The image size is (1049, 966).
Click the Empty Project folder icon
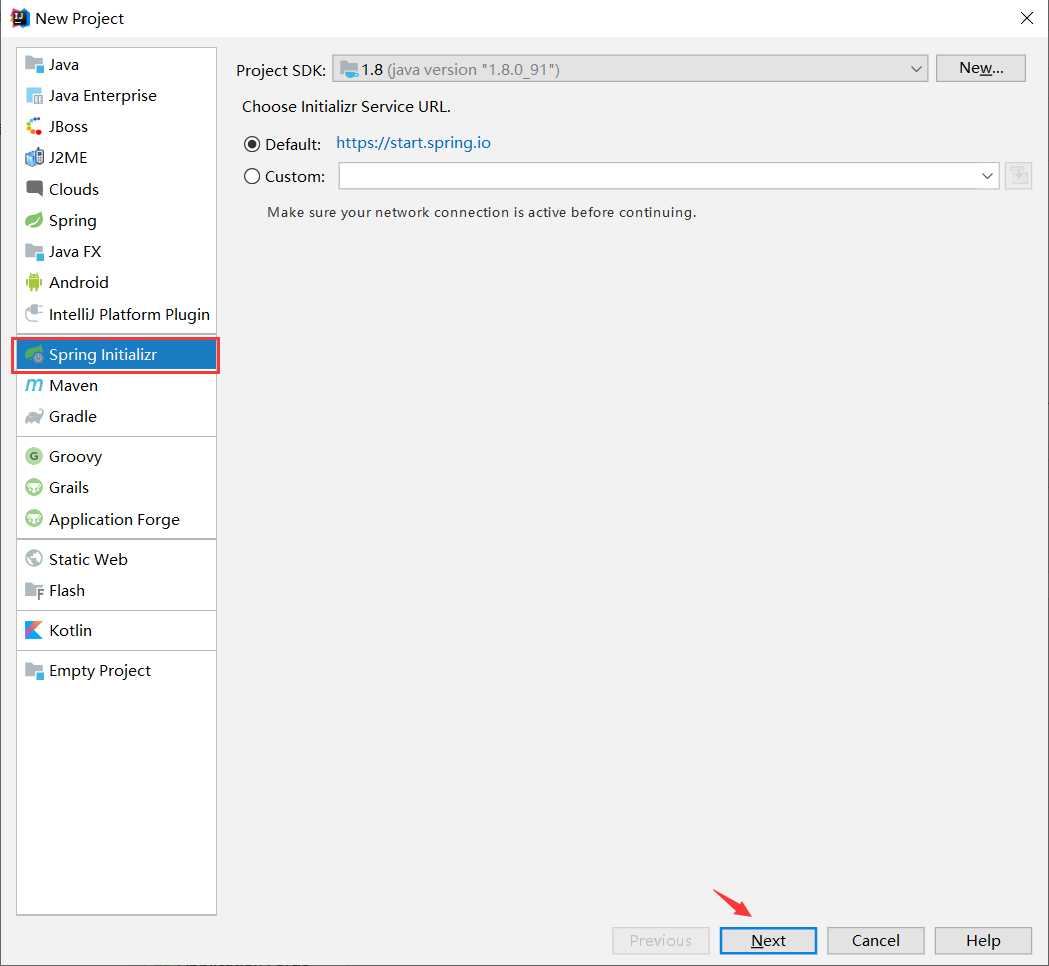[x=34, y=670]
